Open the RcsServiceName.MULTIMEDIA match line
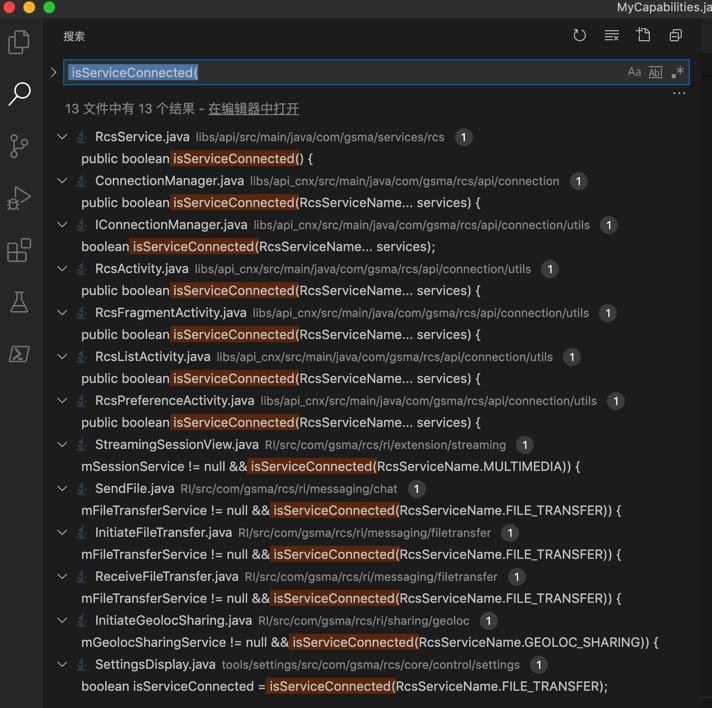 (x=331, y=467)
